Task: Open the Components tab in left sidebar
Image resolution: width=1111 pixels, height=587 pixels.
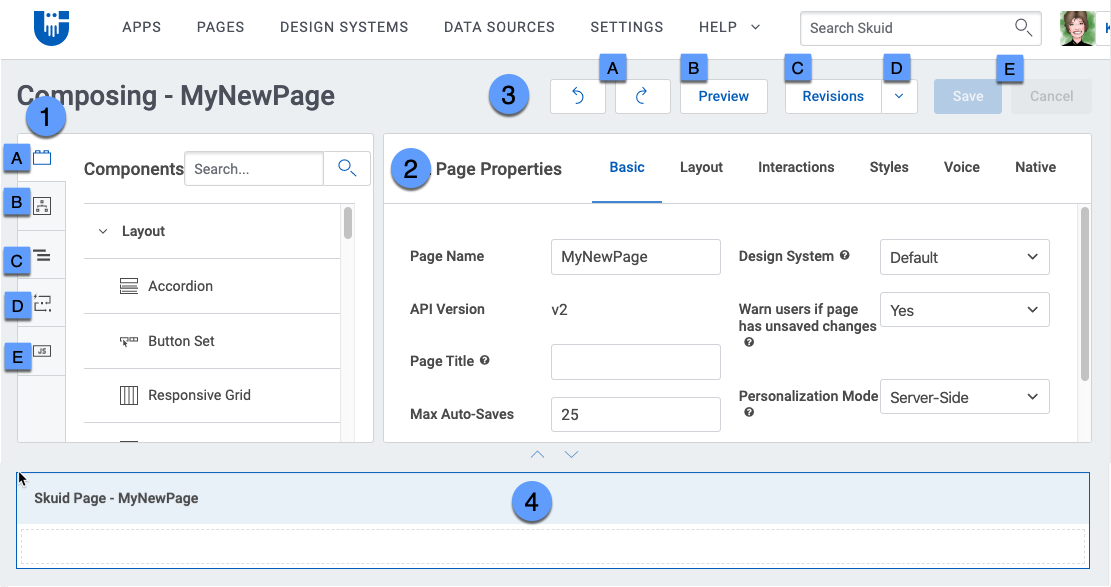Action: (42, 157)
